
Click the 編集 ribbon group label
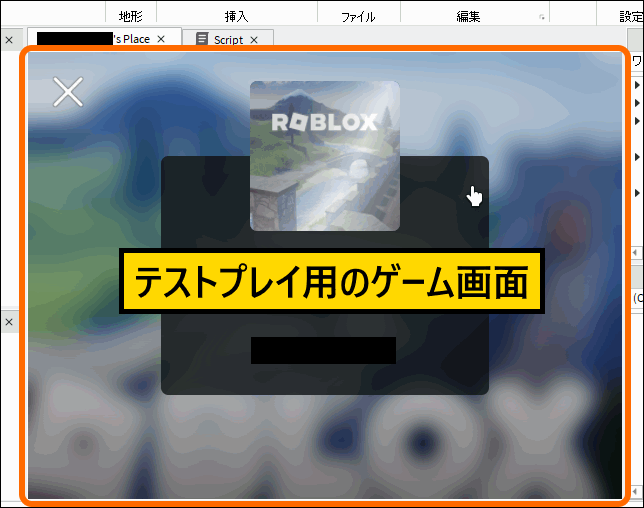tap(468, 16)
